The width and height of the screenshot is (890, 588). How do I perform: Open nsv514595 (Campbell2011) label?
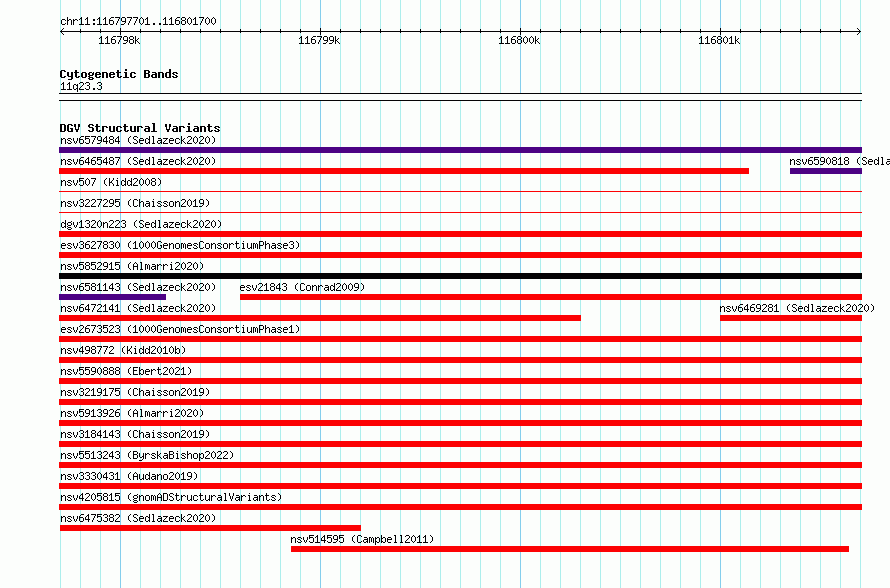tap(362, 539)
